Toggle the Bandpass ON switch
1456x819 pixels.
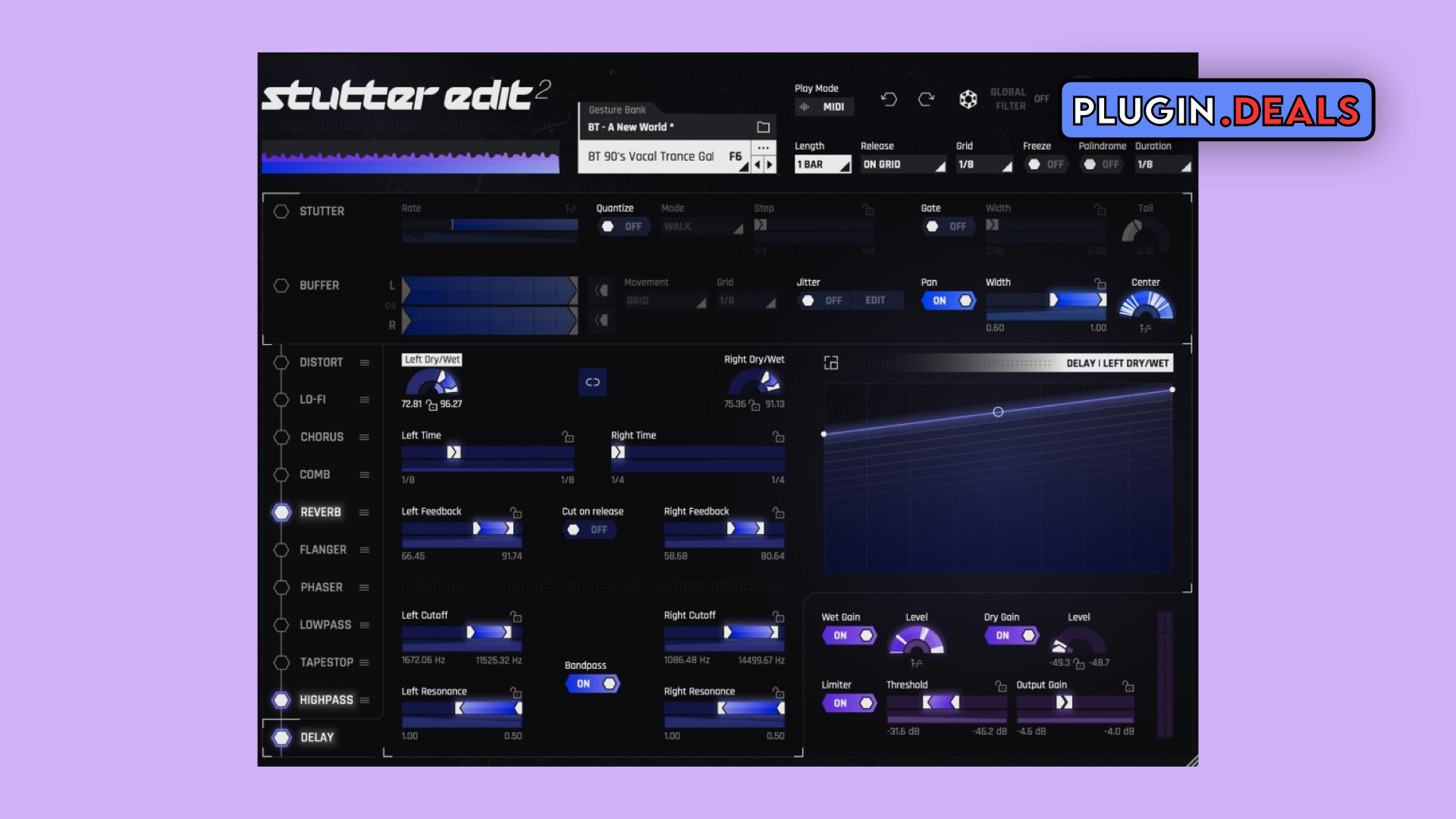(592, 683)
